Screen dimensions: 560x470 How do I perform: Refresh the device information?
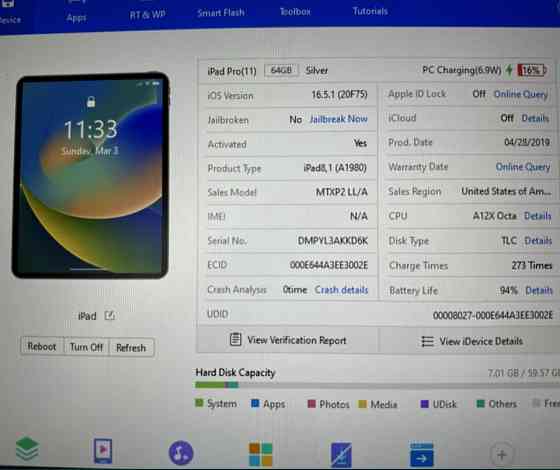pos(131,348)
